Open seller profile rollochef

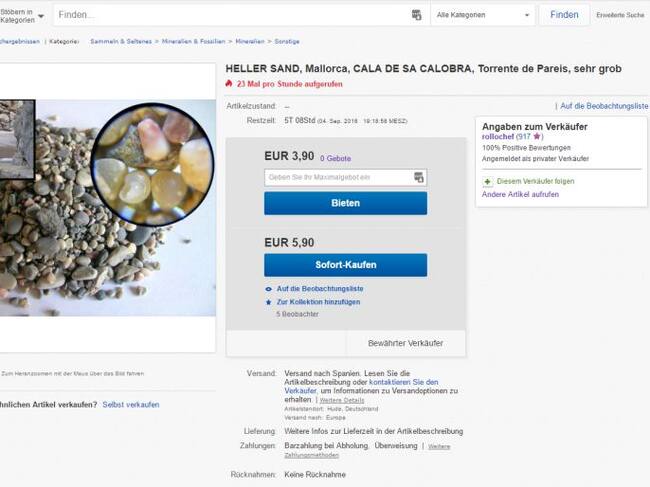498,136
